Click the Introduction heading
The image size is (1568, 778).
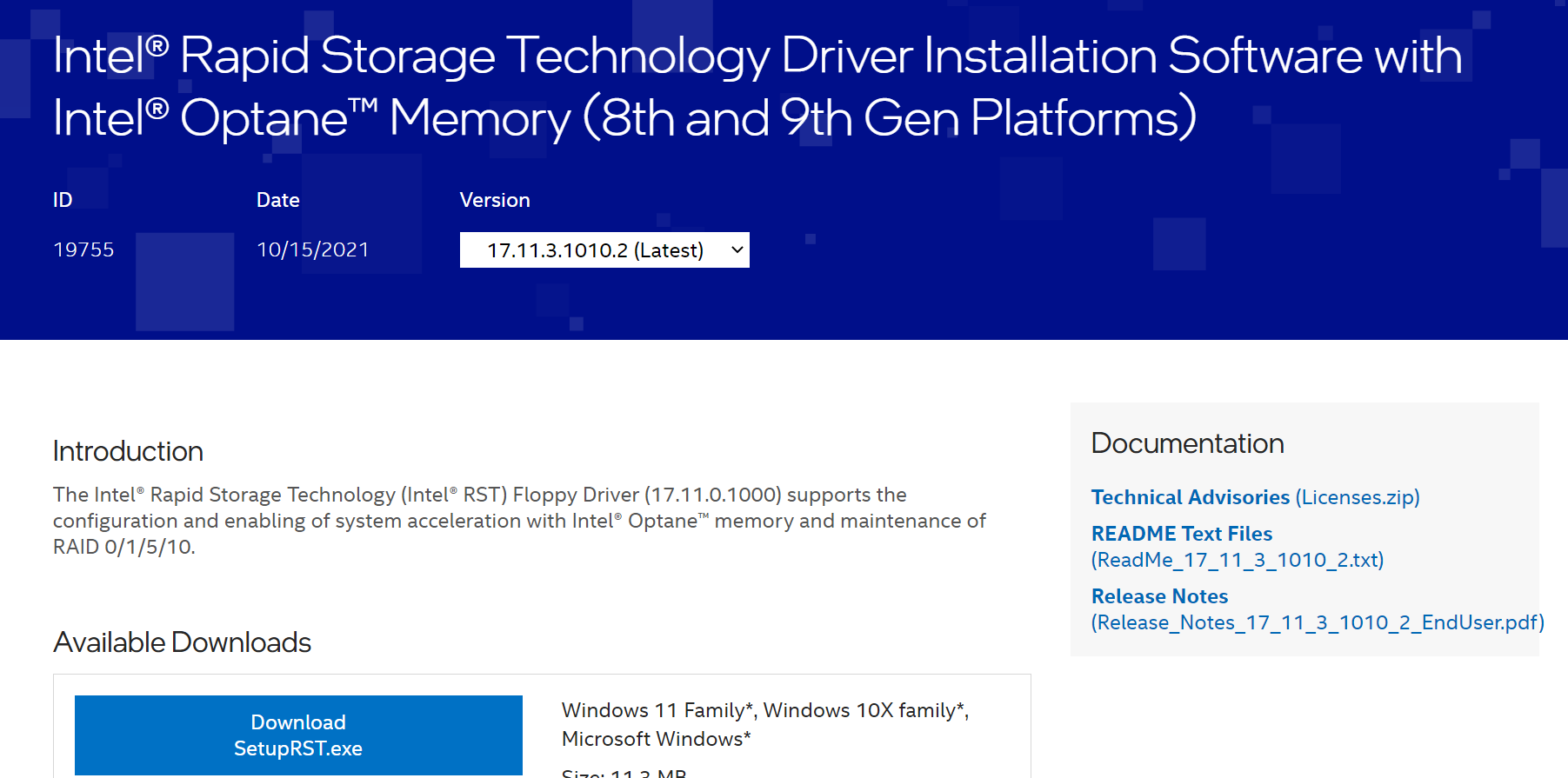tap(128, 451)
